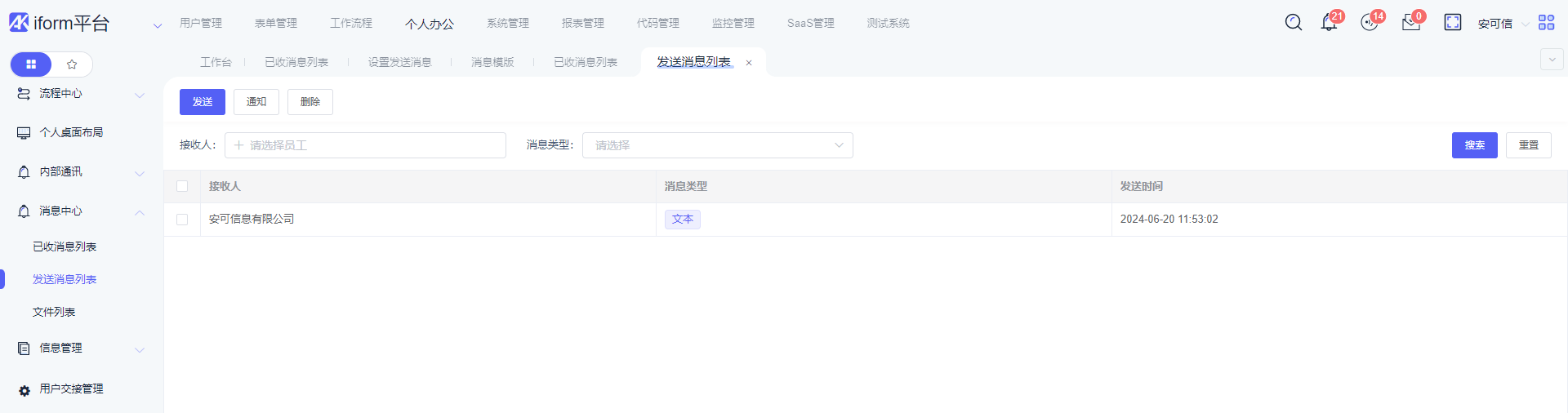Open the notification bell with 21 badge

1329,23
